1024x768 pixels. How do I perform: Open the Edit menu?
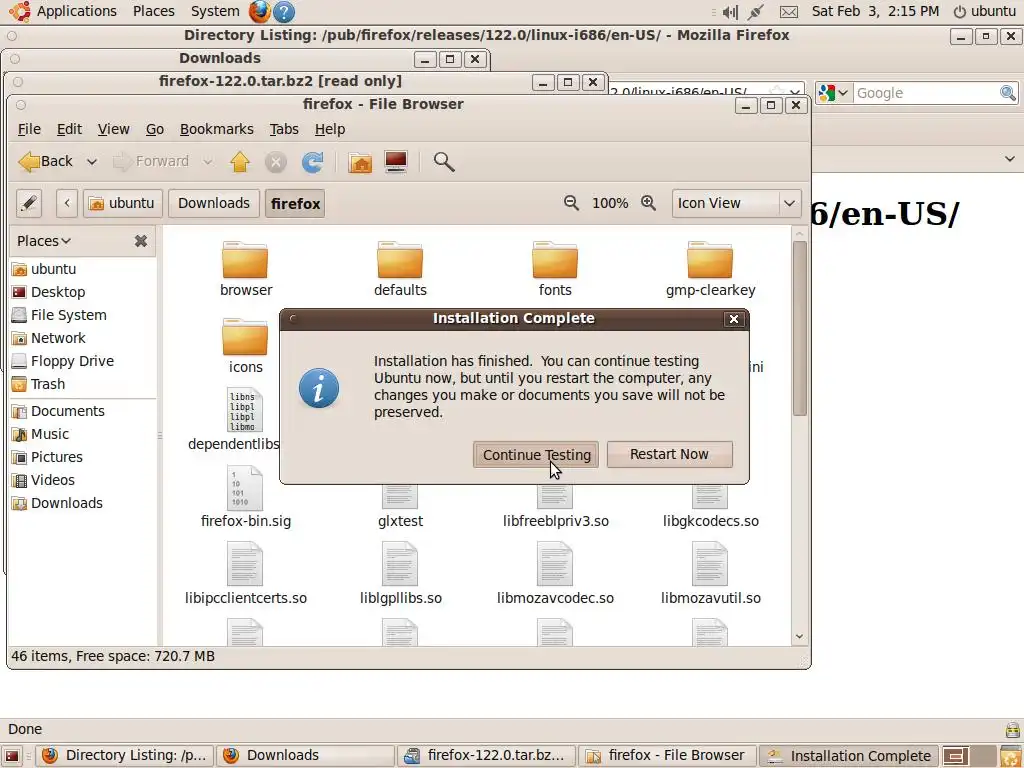[69, 129]
